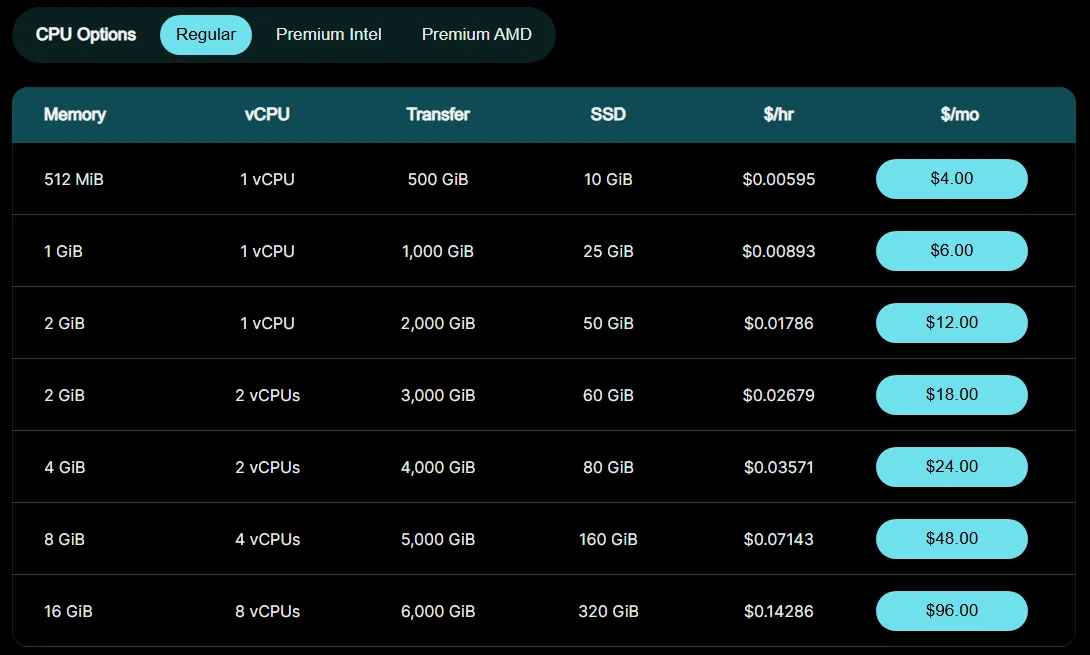Click the 1,000 GiB transfer cell

point(438,252)
